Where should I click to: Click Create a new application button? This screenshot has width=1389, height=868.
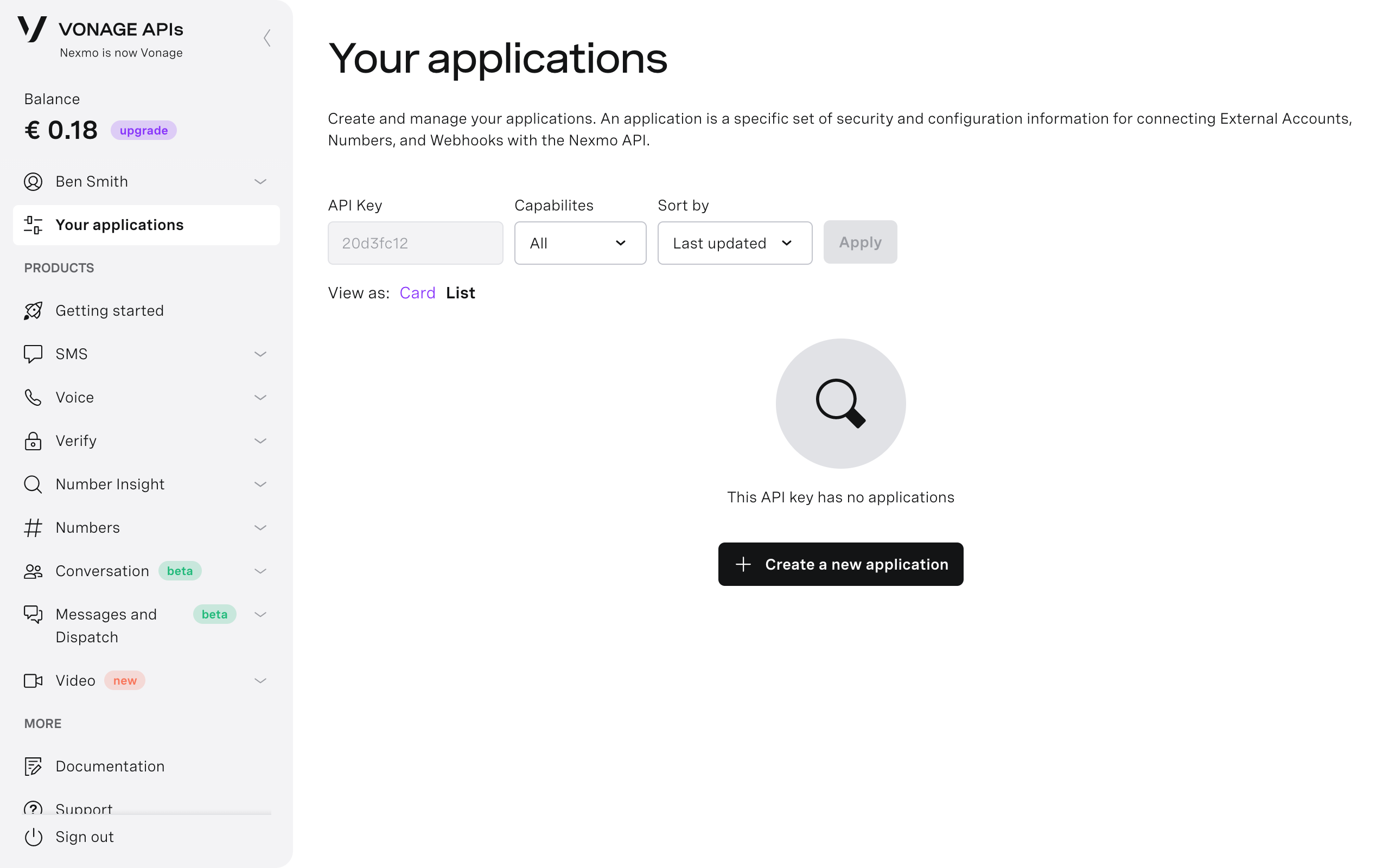pyautogui.click(x=840, y=563)
